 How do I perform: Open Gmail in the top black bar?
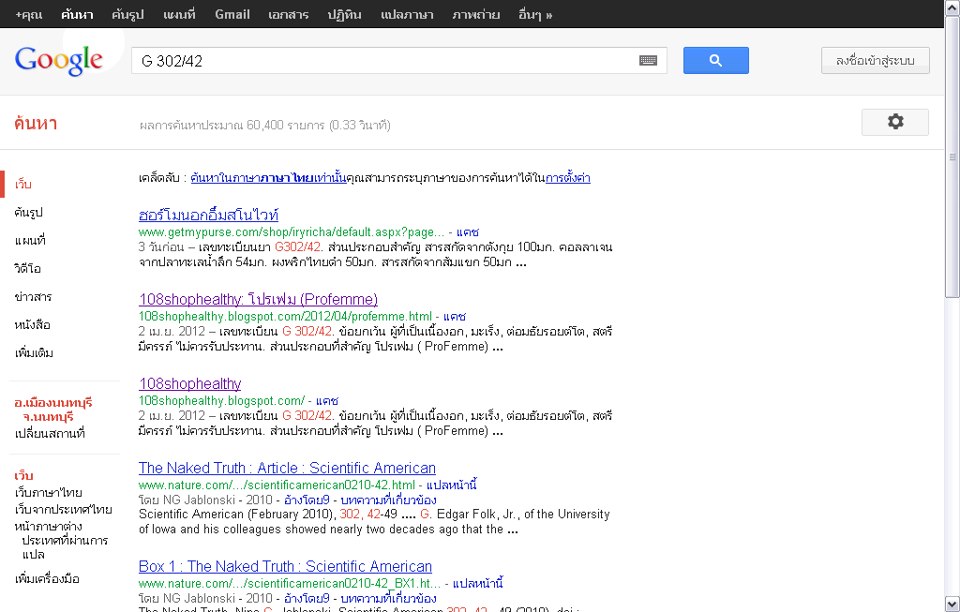232,15
